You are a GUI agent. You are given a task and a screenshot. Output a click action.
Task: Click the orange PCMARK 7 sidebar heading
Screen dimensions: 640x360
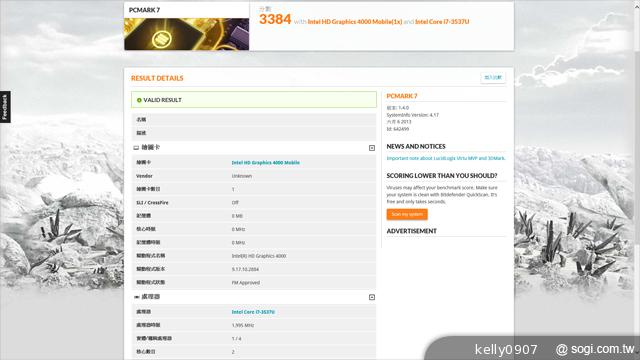coord(402,96)
